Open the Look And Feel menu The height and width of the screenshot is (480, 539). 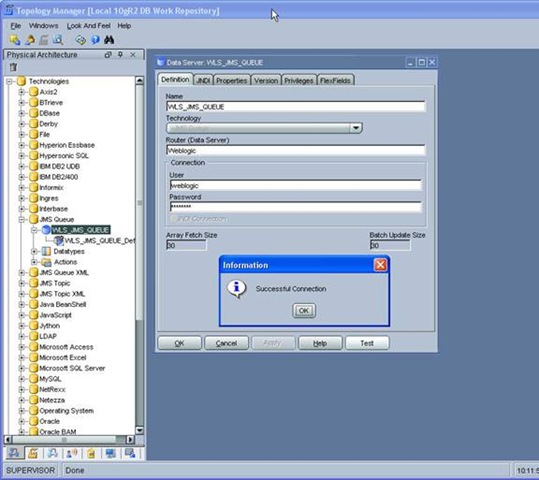click(x=88, y=26)
